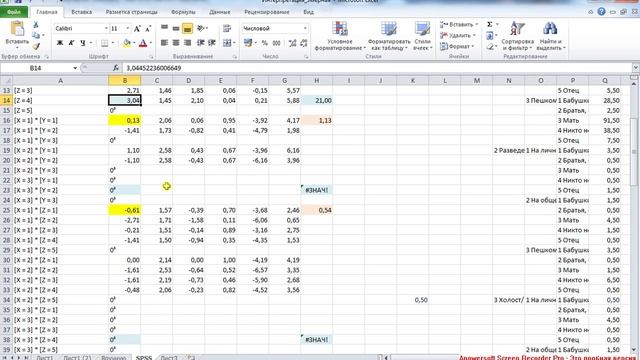Merge and center cells button
The height and width of the screenshot is (360, 640).
tap(228, 42)
